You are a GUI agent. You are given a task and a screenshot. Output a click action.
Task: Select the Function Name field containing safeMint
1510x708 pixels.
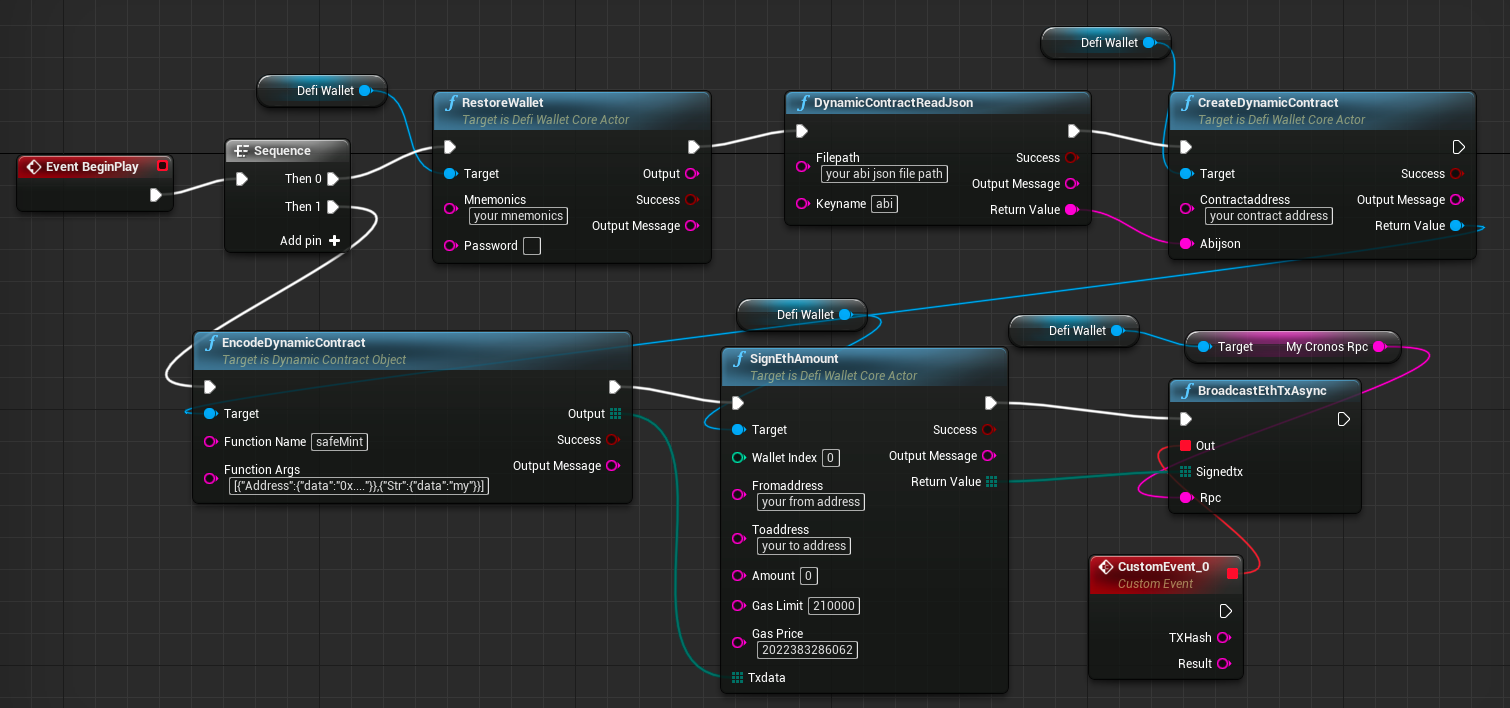pos(339,441)
